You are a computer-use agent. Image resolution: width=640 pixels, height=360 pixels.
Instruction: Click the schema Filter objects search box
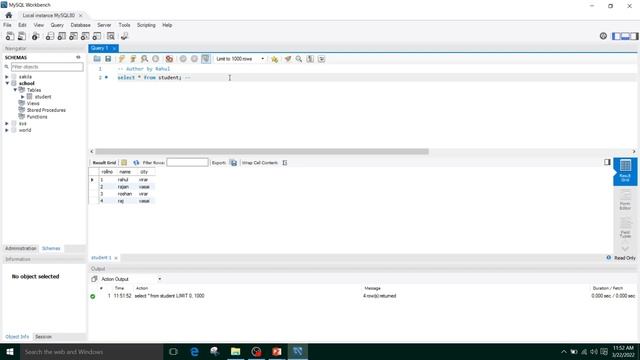click(x=47, y=67)
